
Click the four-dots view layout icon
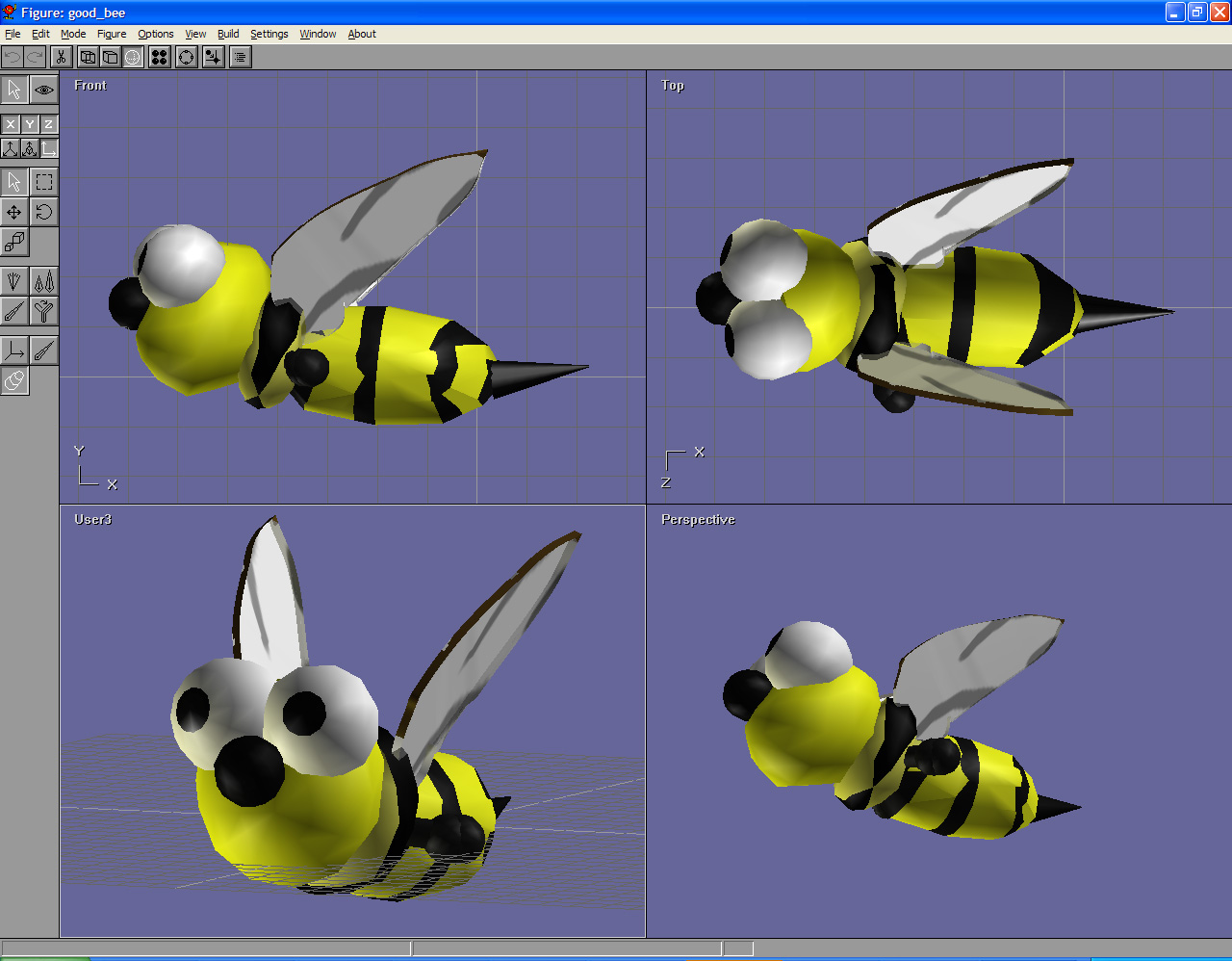coord(160,58)
